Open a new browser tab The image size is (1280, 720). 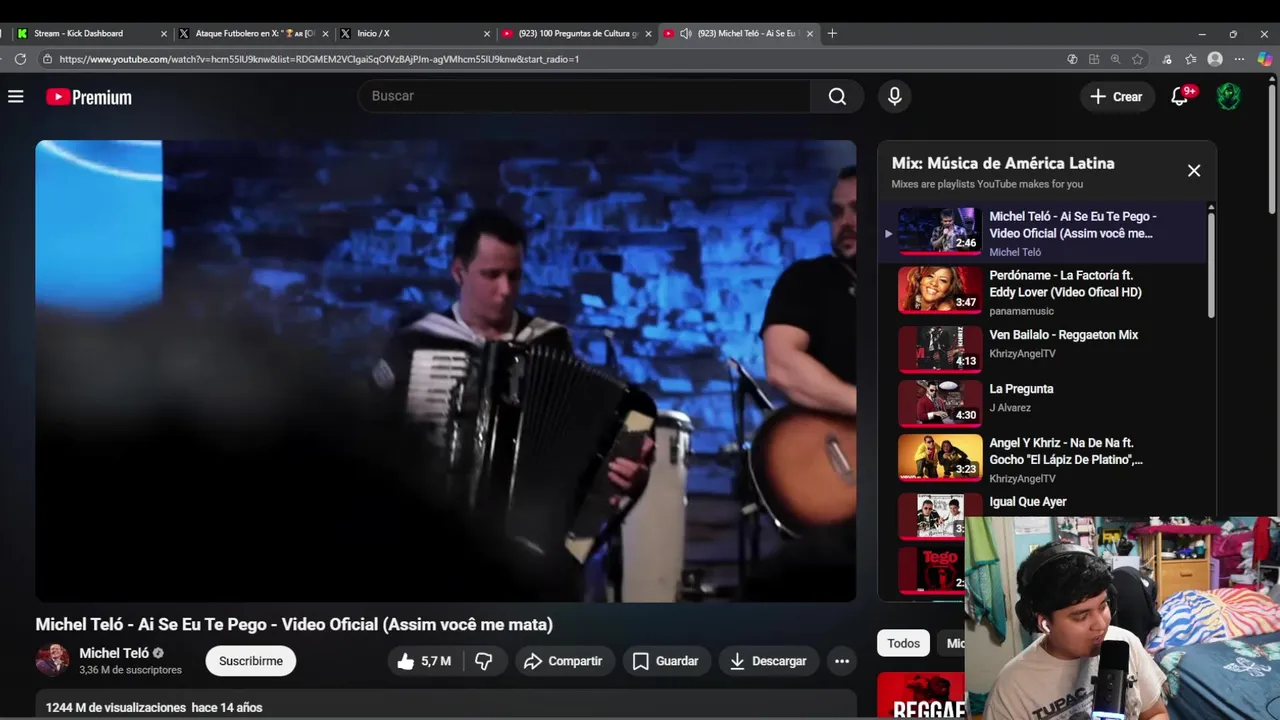[832, 33]
